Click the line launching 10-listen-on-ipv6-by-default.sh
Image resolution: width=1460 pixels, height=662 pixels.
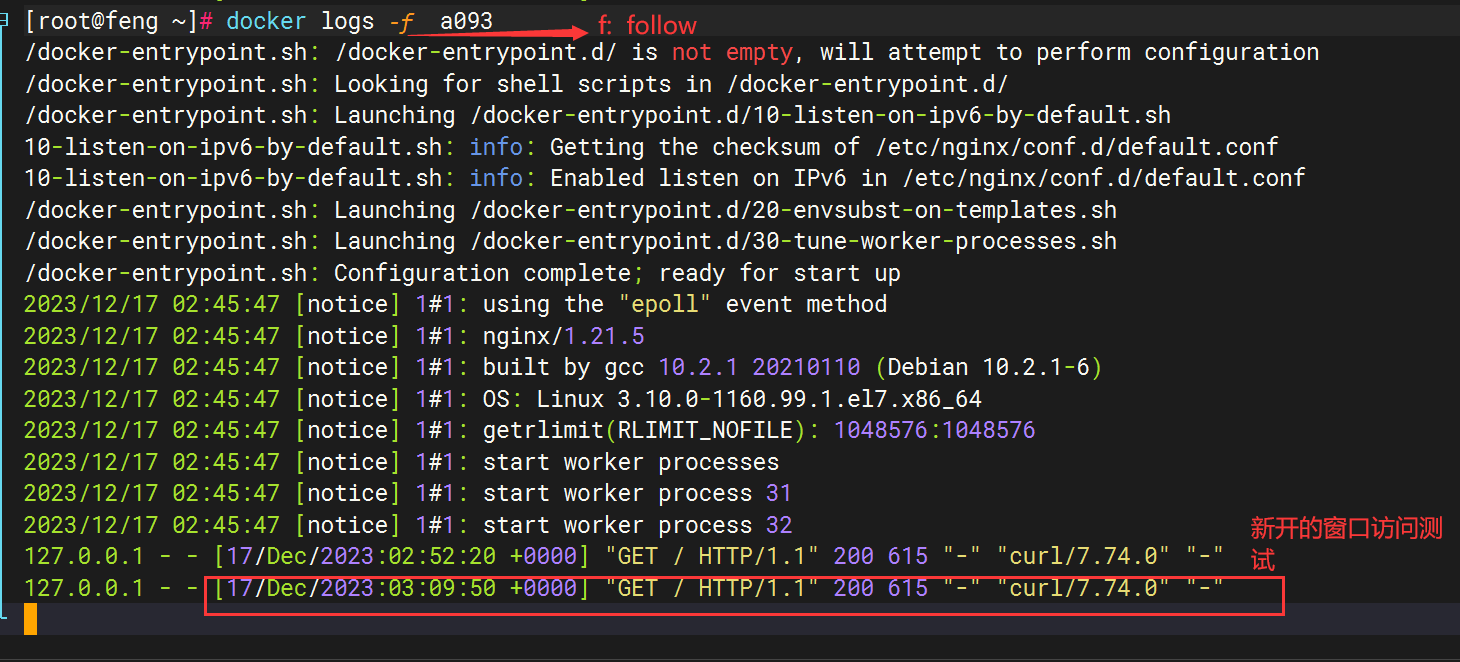click(x=598, y=116)
